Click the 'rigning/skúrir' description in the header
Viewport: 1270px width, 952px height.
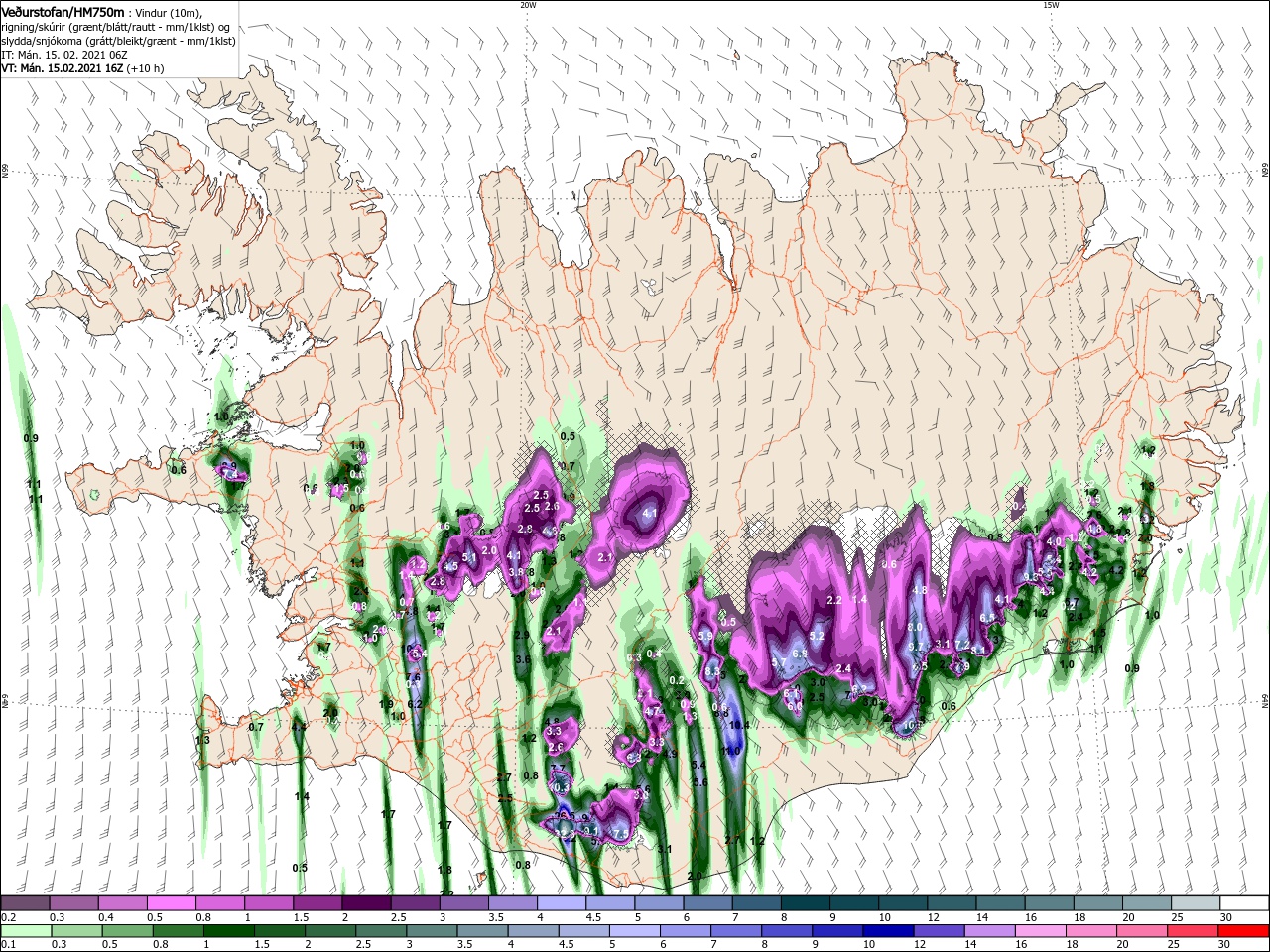click(33, 27)
